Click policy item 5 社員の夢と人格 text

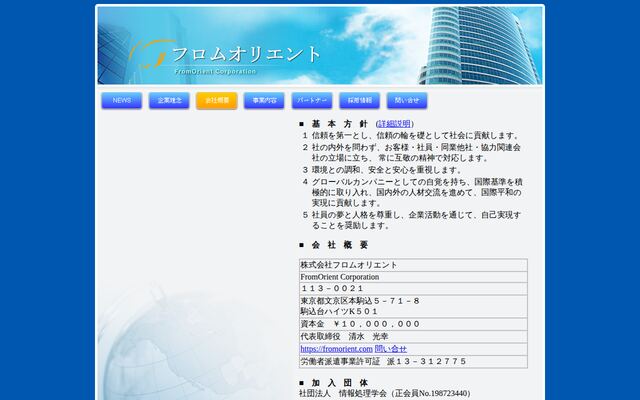pyautogui.click(x=416, y=220)
